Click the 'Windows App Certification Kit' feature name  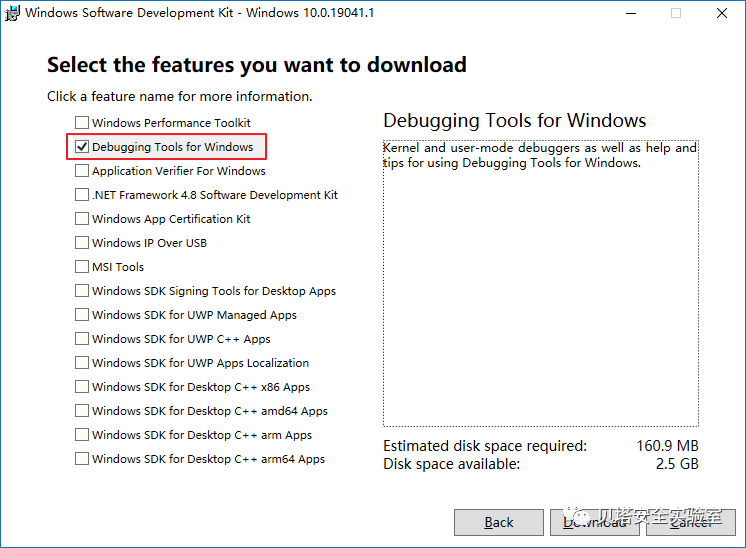coord(171,219)
